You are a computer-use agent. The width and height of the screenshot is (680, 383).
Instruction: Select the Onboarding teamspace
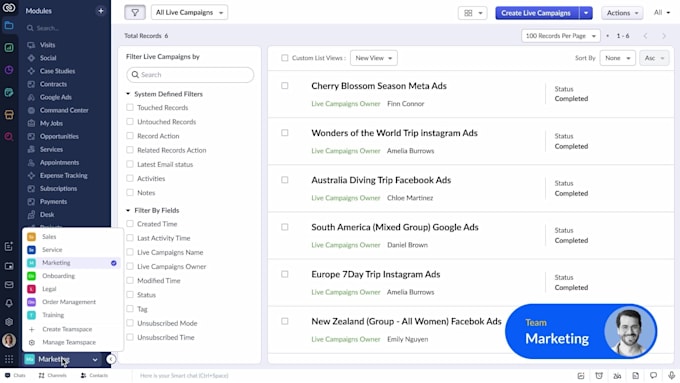click(x=72, y=276)
